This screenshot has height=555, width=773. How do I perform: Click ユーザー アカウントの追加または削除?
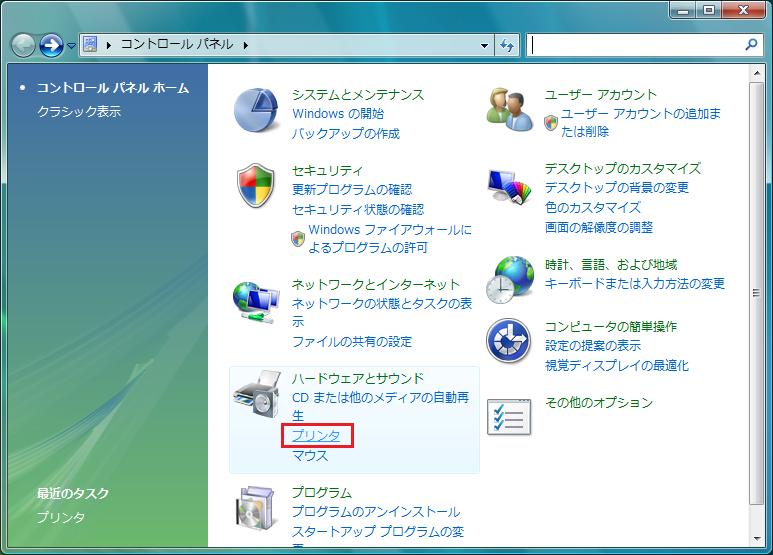641,123
